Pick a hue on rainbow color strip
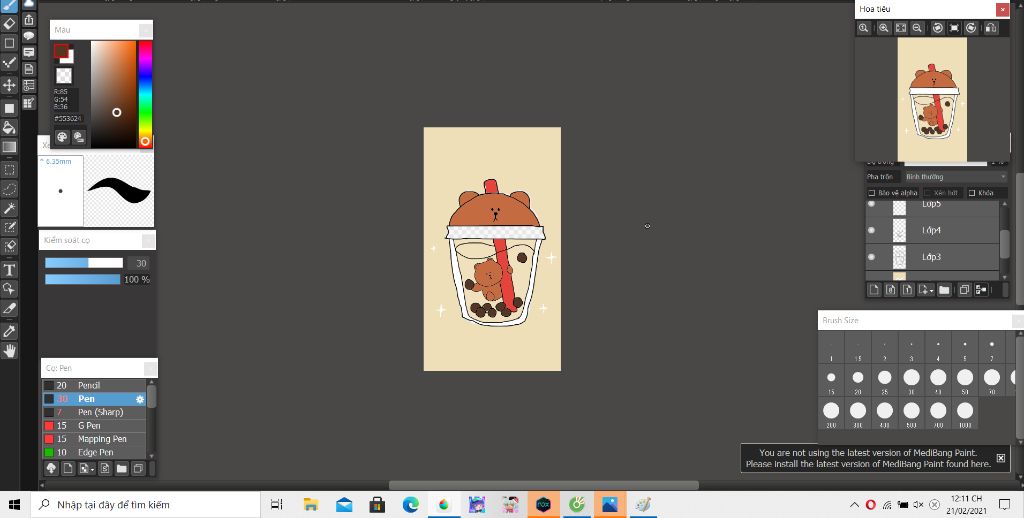The height and width of the screenshot is (518, 1024). 145,95
